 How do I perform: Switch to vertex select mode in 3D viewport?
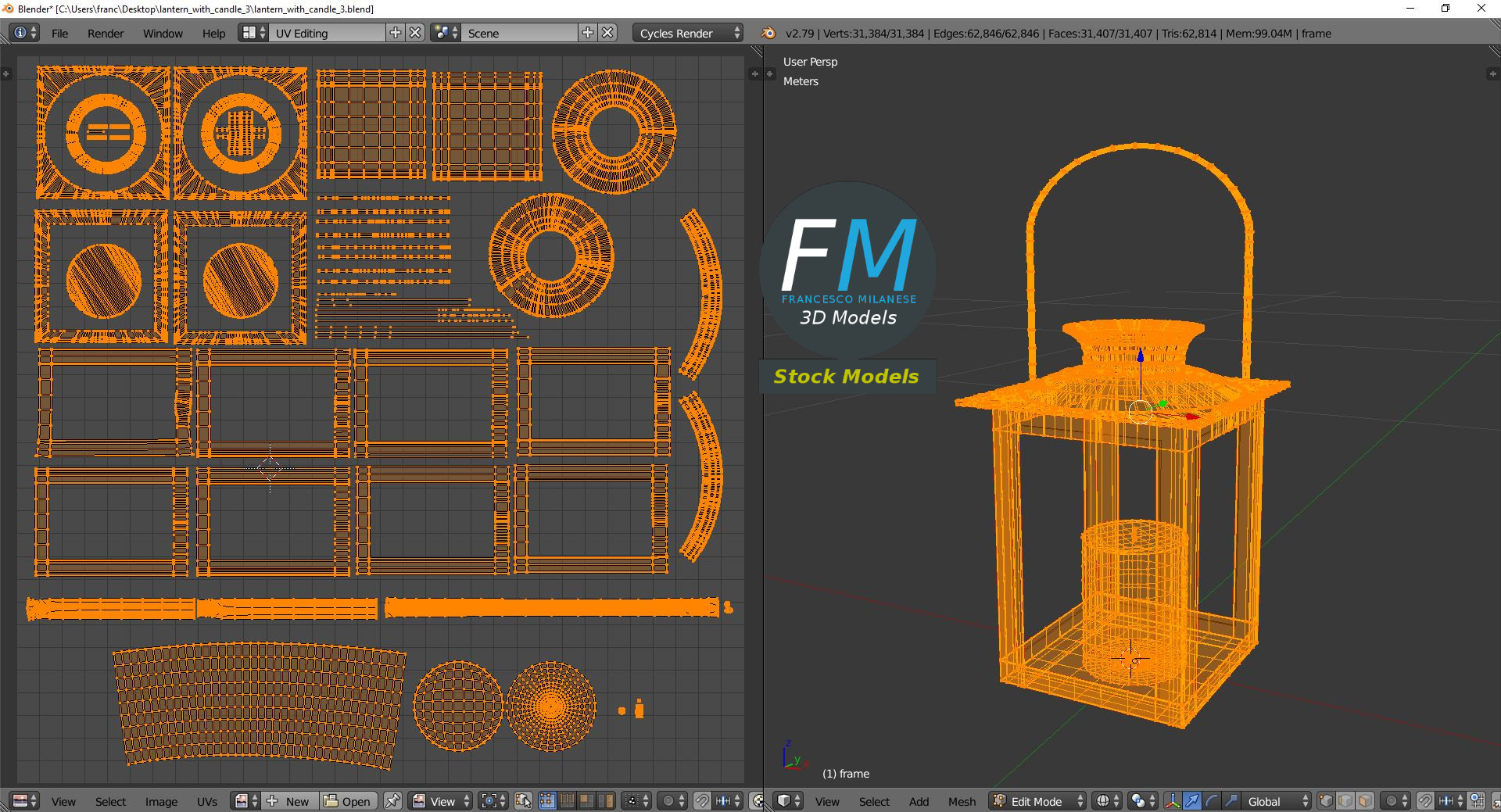point(1326,801)
